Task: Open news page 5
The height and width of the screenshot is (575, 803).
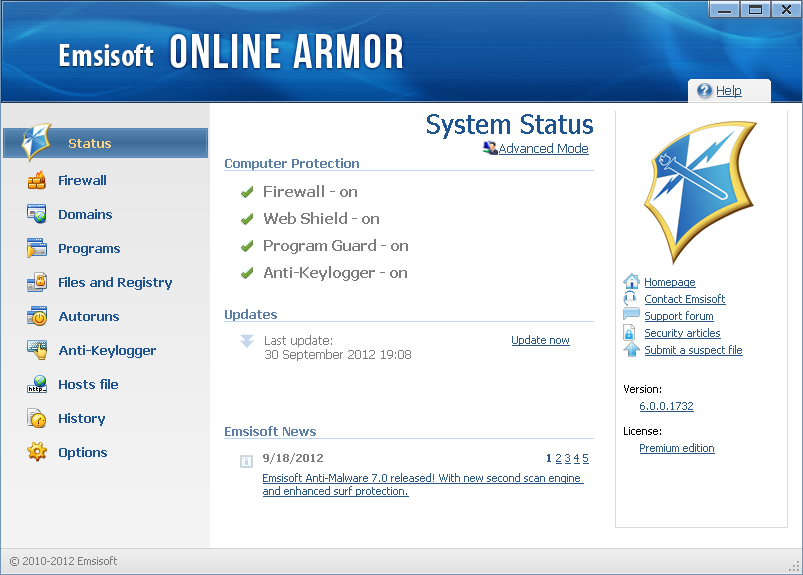Action: 585,458
